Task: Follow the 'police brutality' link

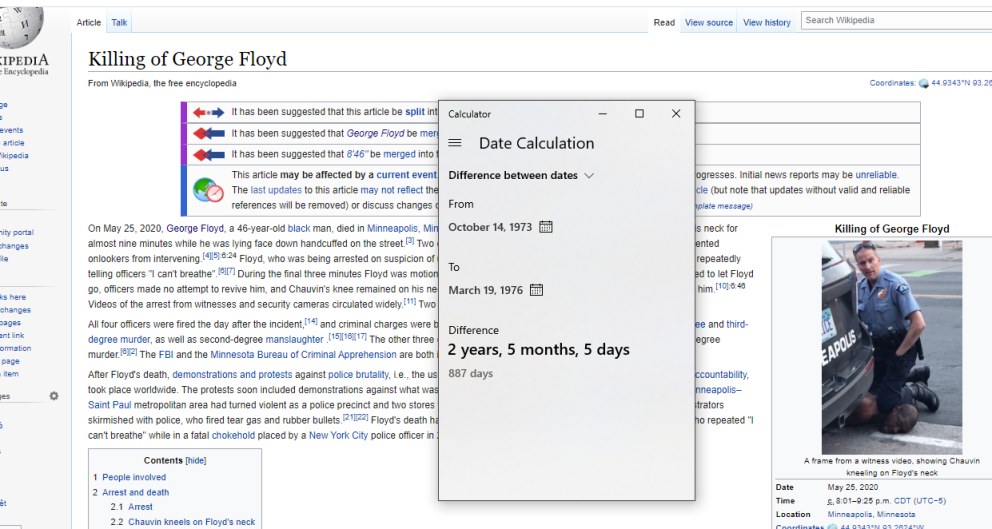Action: pyautogui.click(x=358, y=375)
